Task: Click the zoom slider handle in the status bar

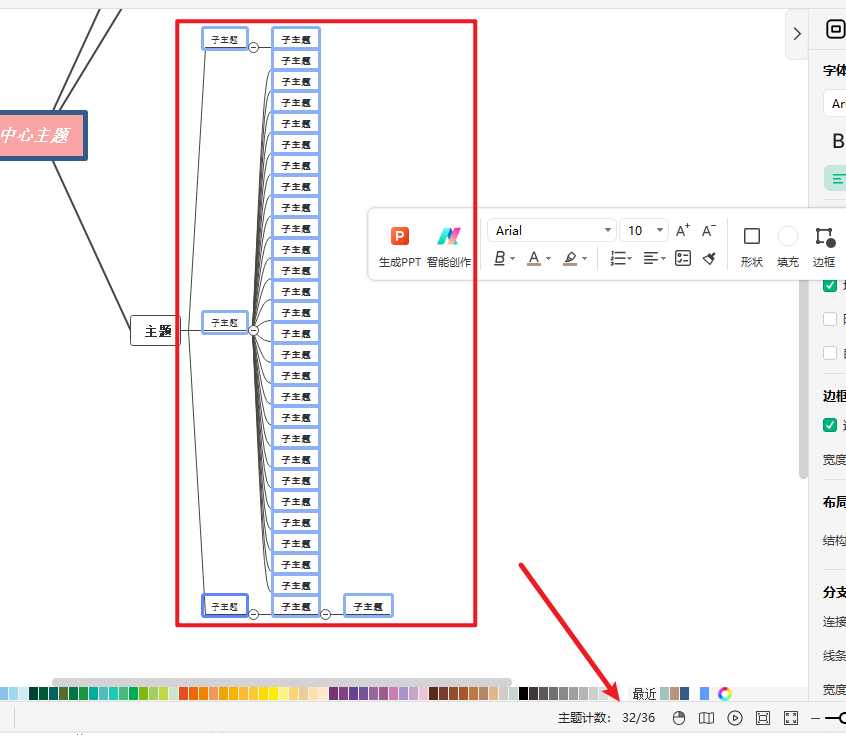Action: point(843,718)
